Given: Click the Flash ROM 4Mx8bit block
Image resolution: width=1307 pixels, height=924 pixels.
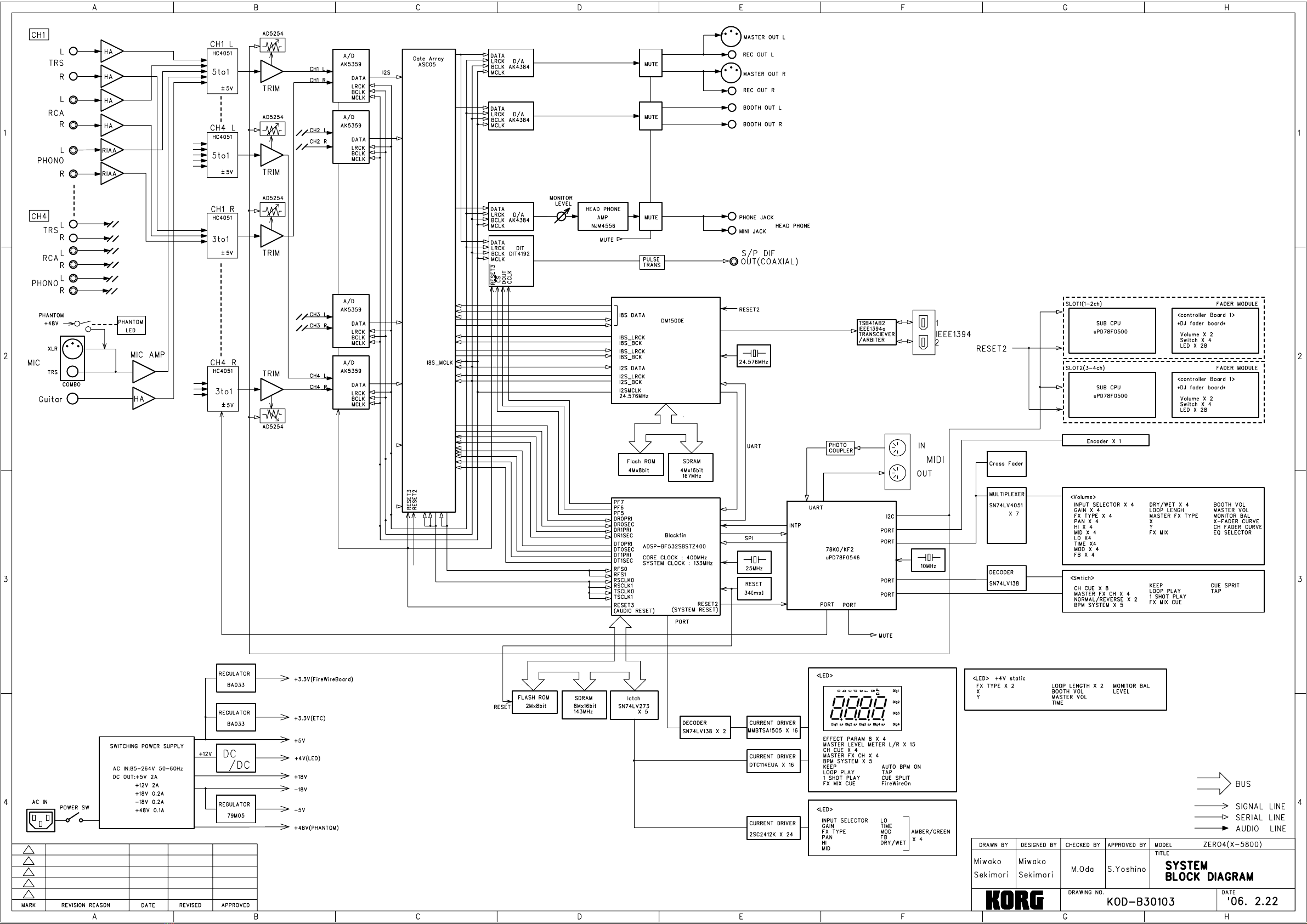Looking at the screenshot, I should [641, 465].
